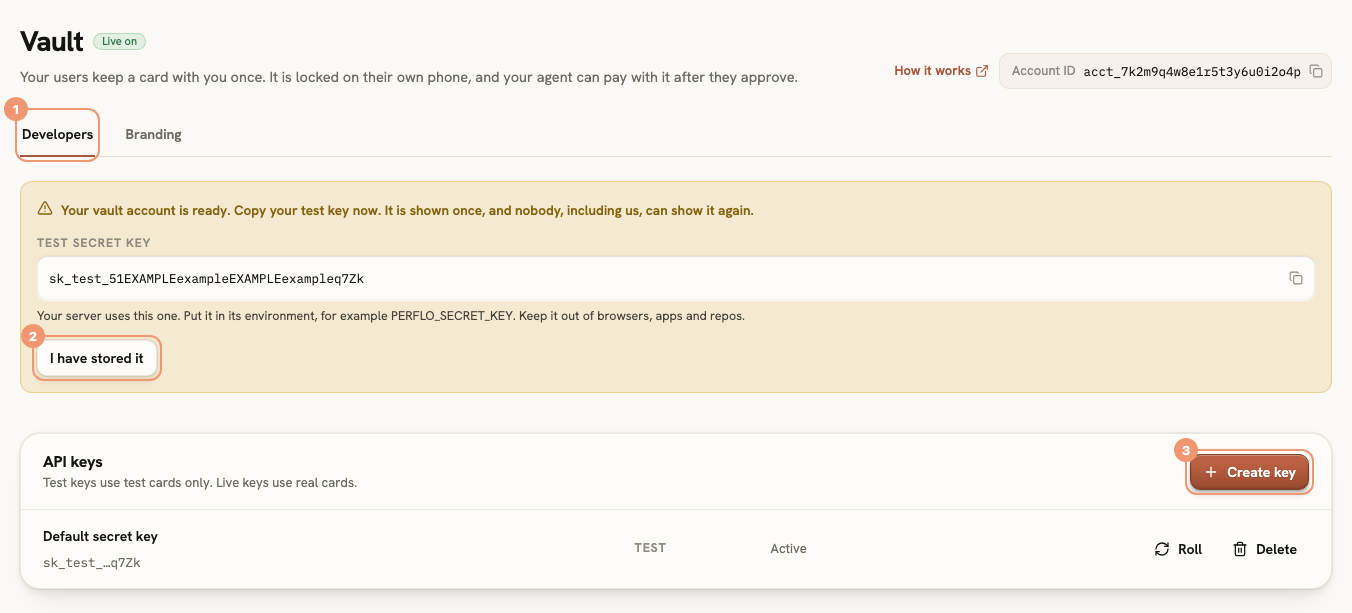
Task: Click the TEST SECRET KEY label
Action: (94, 243)
